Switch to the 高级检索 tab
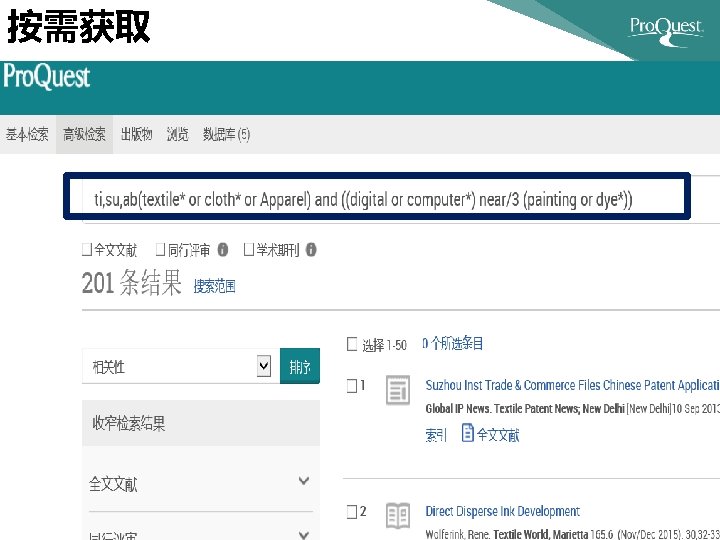 tap(84, 135)
